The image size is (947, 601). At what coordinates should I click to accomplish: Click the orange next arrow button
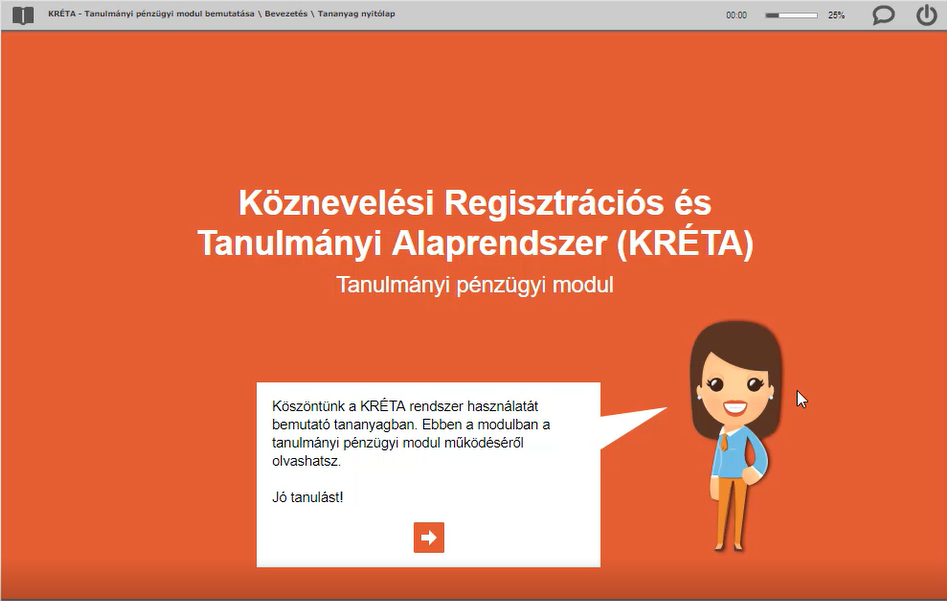[429, 537]
